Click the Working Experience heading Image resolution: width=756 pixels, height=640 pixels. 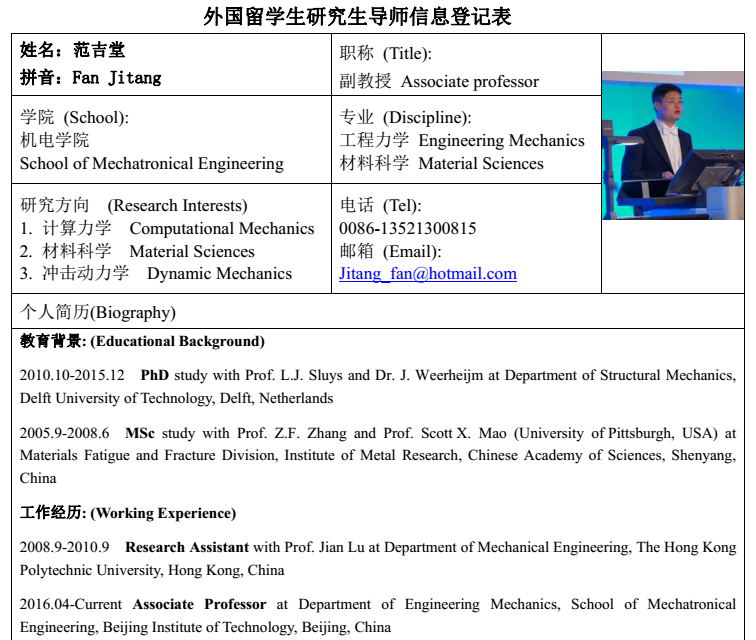pos(128,514)
